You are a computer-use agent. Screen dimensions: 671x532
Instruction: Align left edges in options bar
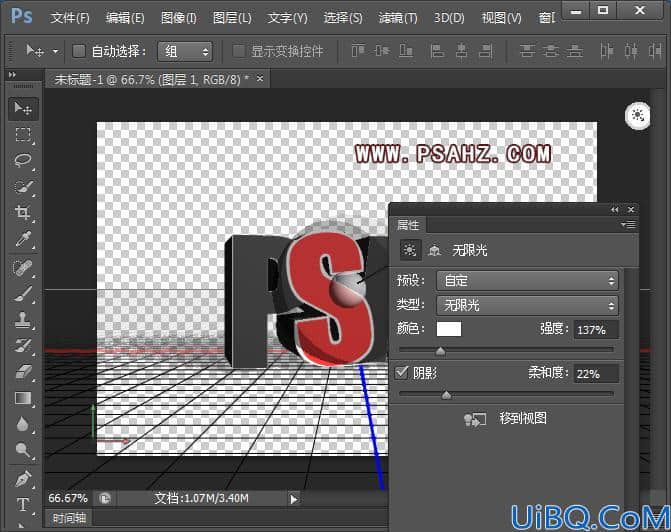point(436,51)
